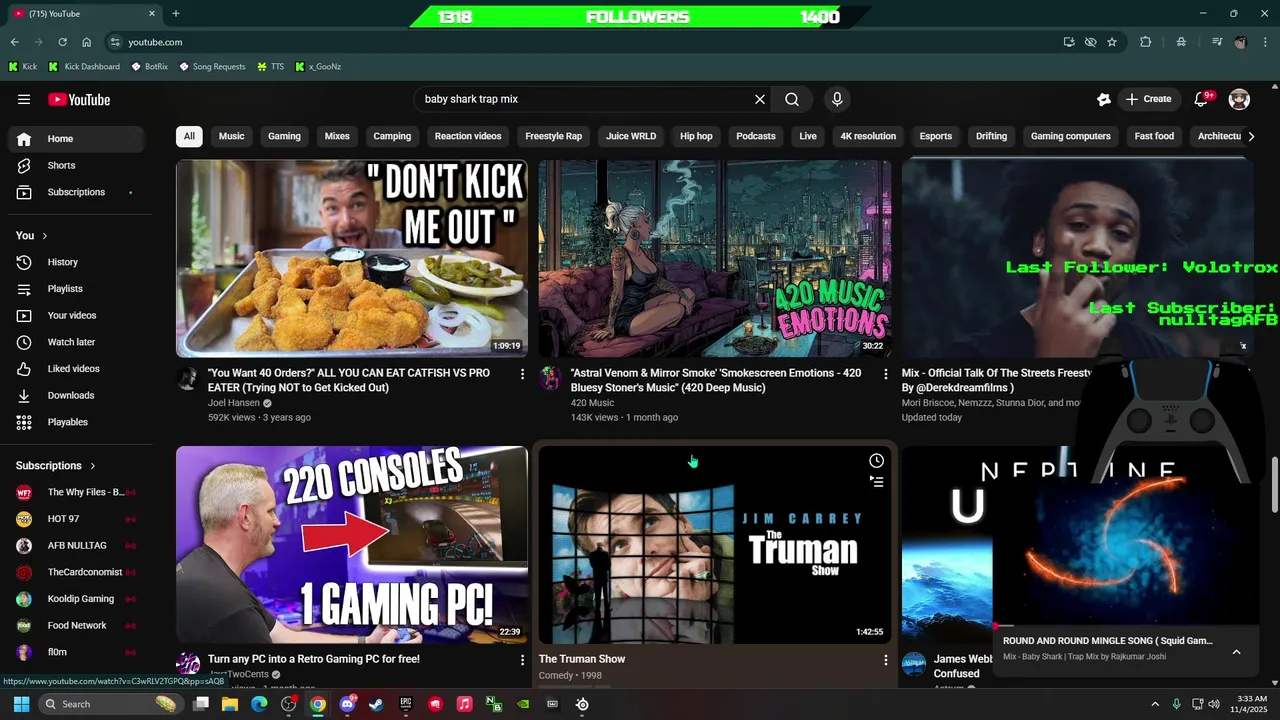The width and height of the screenshot is (1280, 720).
Task: Open File Explorer from the taskbar
Action: (230, 704)
